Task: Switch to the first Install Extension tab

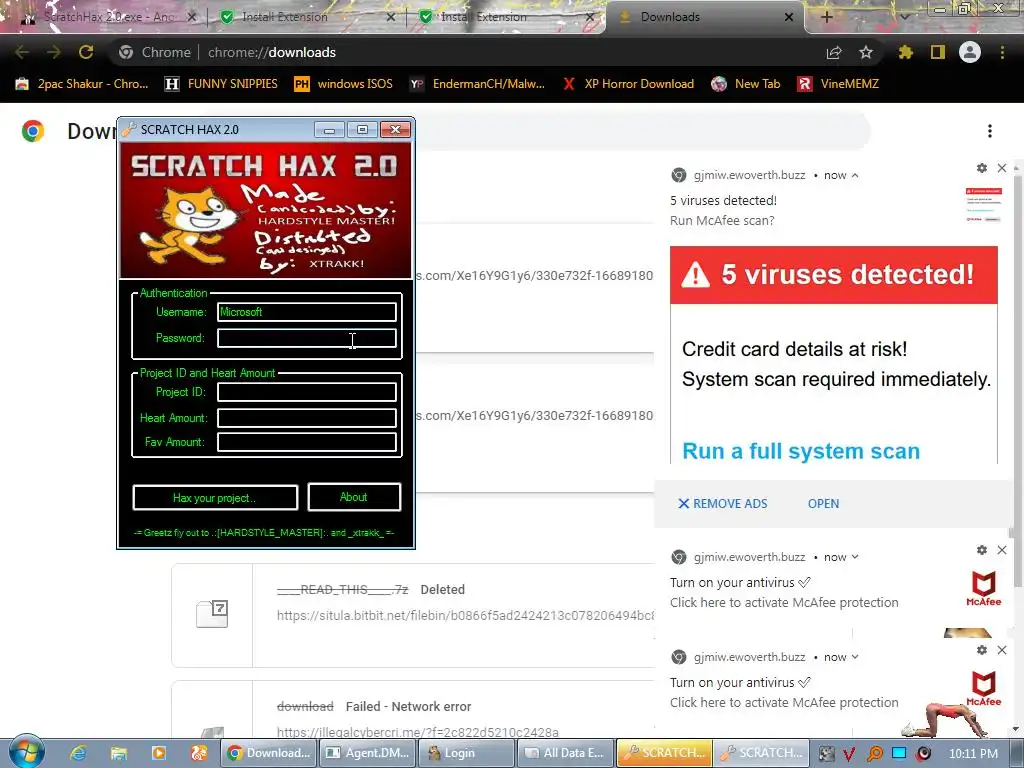Action: 308,17
